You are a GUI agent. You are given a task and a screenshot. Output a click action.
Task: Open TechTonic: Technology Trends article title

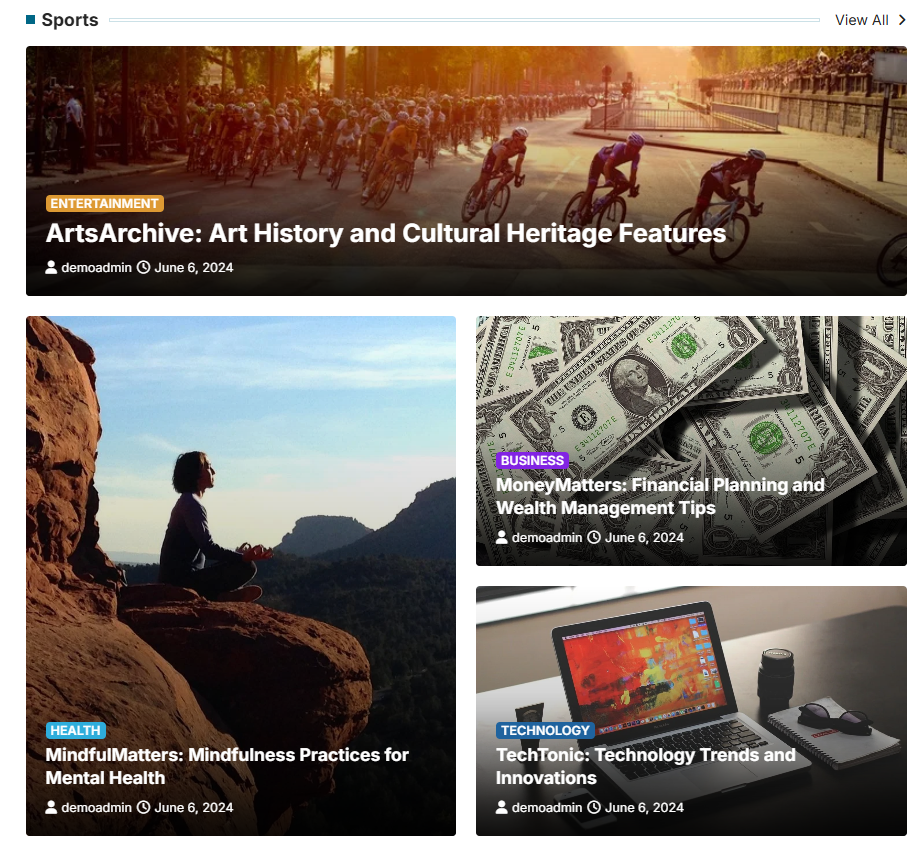[645, 766]
